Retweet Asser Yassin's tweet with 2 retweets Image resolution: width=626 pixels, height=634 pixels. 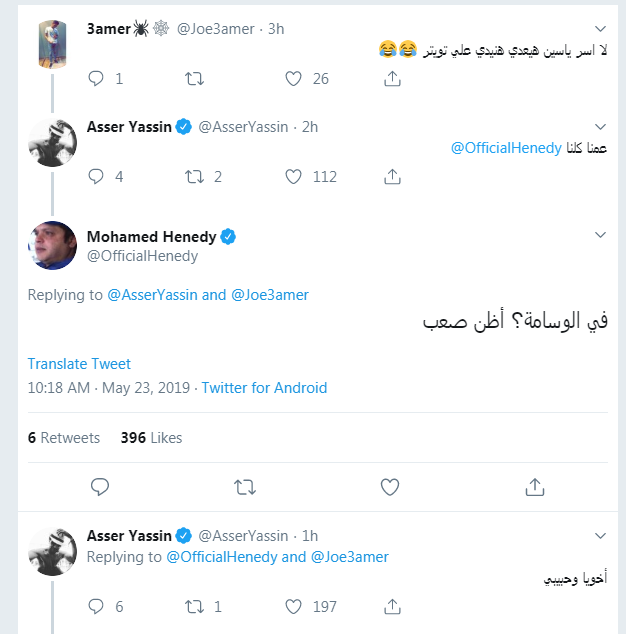tap(197, 176)
